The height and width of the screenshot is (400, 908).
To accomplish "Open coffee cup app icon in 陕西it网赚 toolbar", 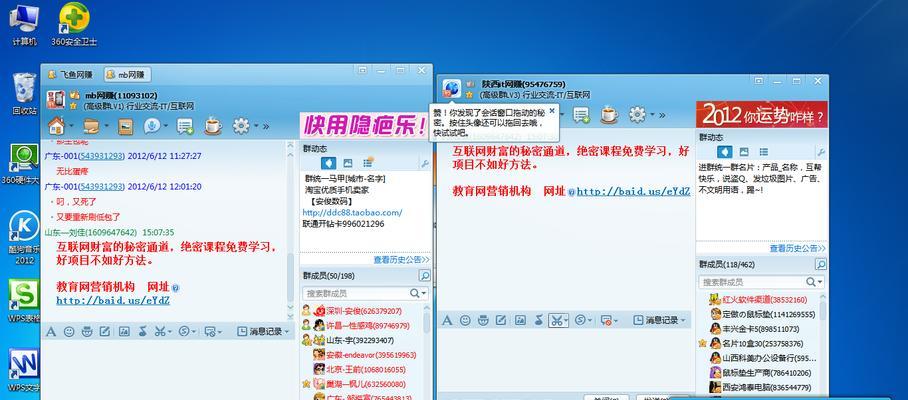I will pos(609,115).
